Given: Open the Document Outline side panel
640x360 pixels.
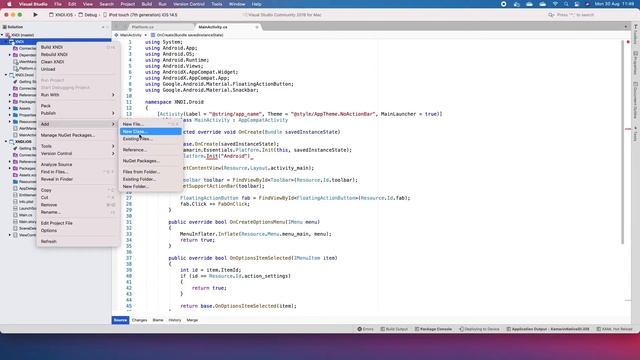Looking at the screenshot, I should 636,100.
